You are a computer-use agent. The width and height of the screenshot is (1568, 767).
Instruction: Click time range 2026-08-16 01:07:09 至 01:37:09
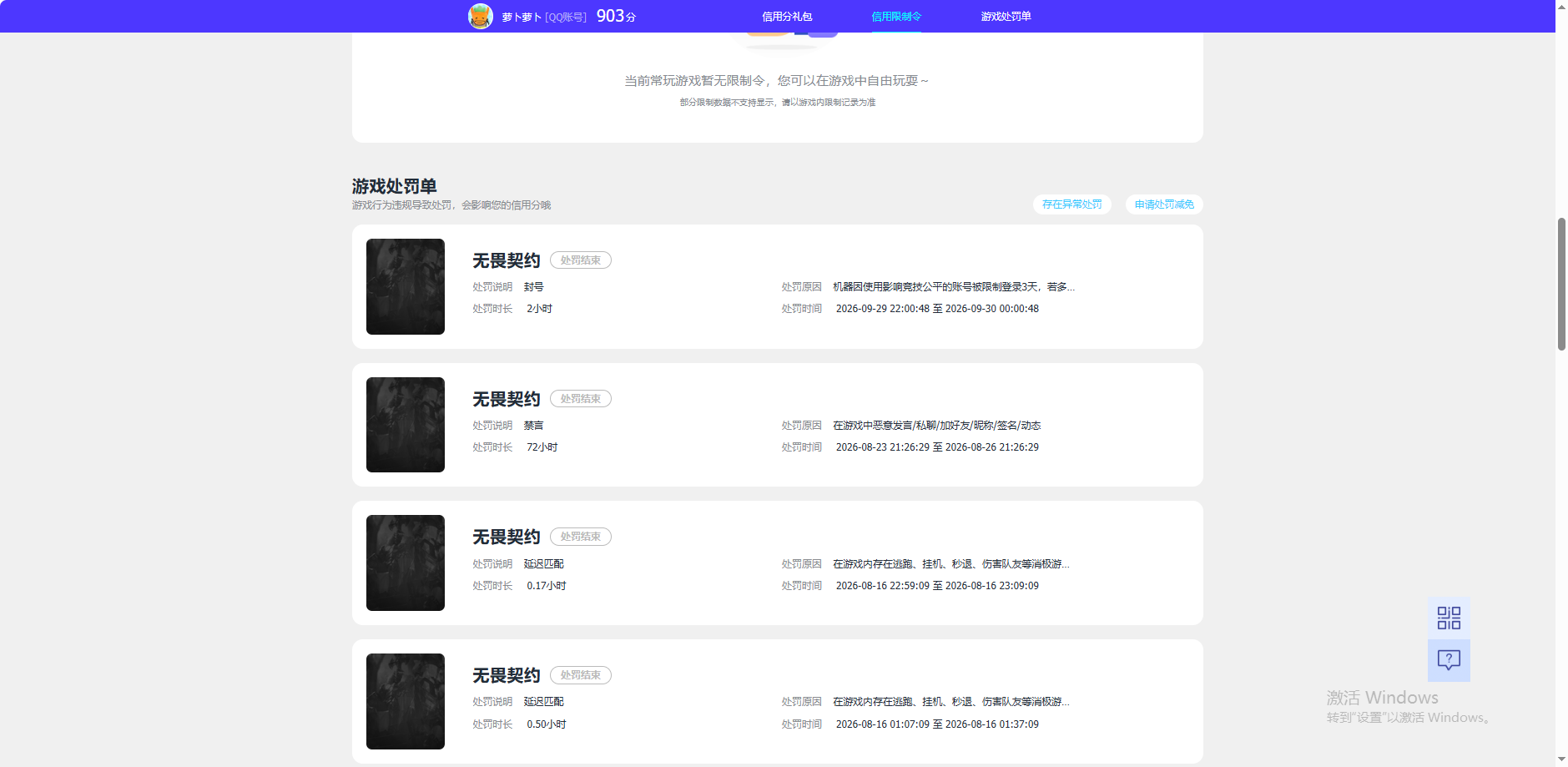tap(937, 724)
